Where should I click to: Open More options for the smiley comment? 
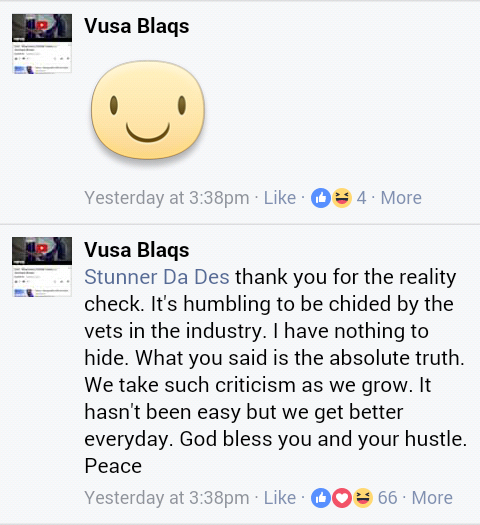tap(401, 198)
